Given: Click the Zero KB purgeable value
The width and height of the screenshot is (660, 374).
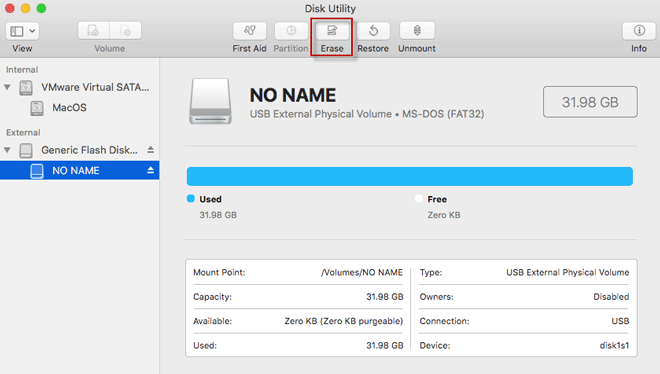Looking at the screenshot, I should [343, 321].
